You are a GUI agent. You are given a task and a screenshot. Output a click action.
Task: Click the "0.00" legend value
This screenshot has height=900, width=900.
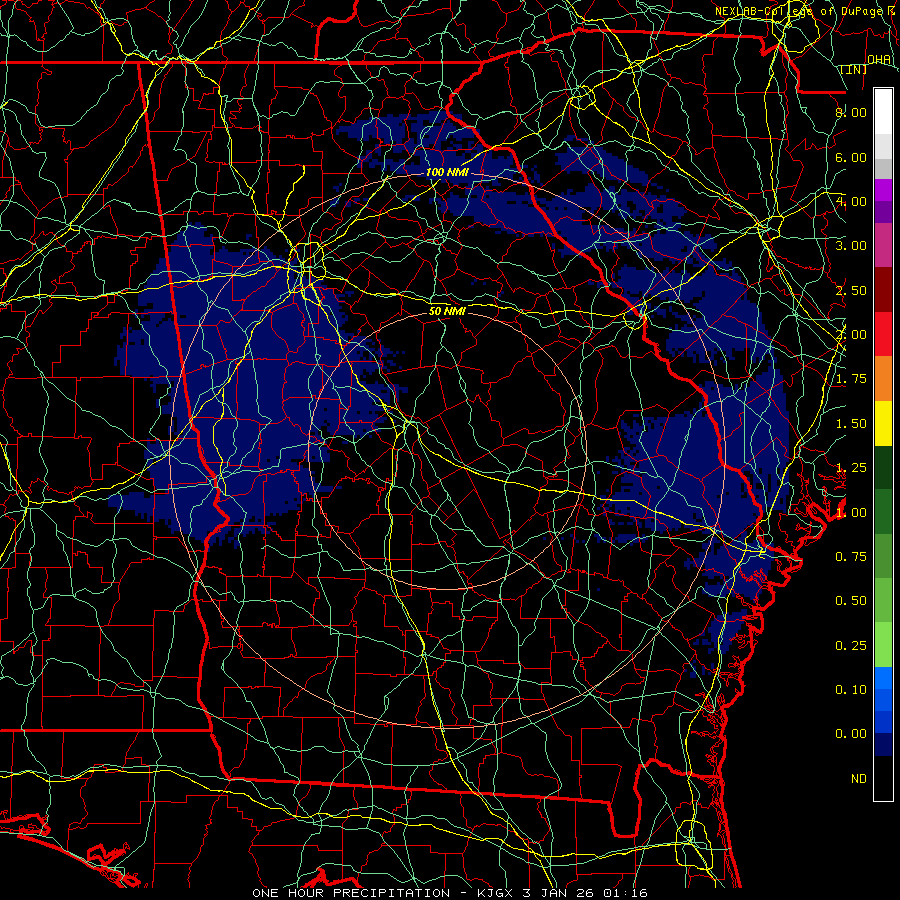click(851, 734)
